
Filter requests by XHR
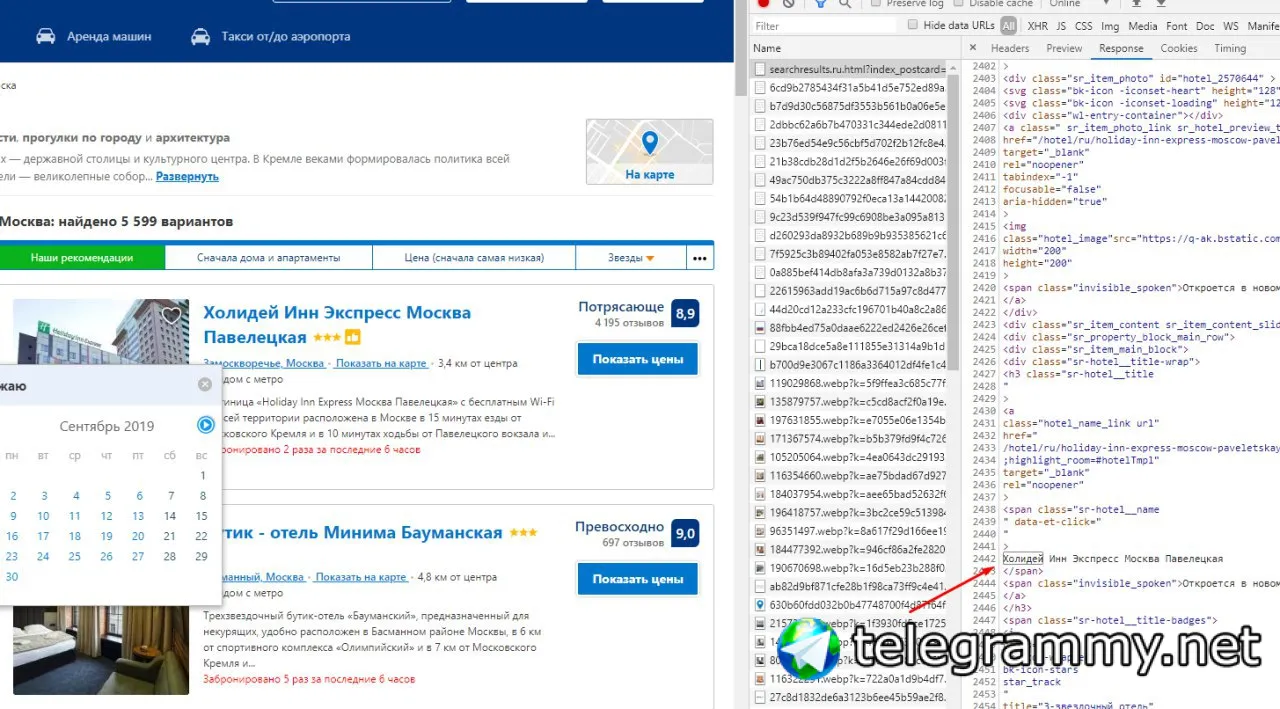point(1038,26)
